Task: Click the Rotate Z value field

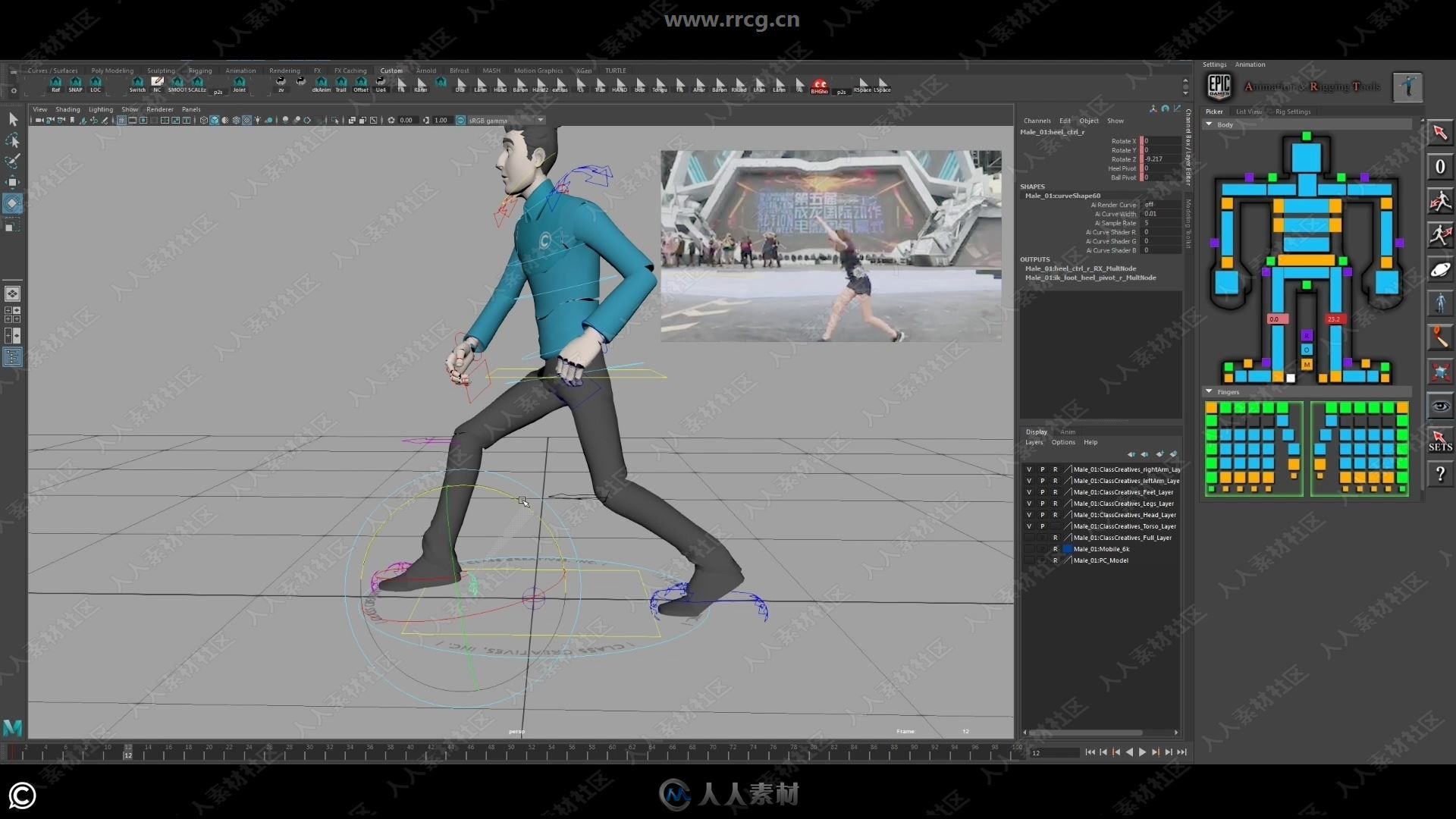Action: coord(1162,159)
